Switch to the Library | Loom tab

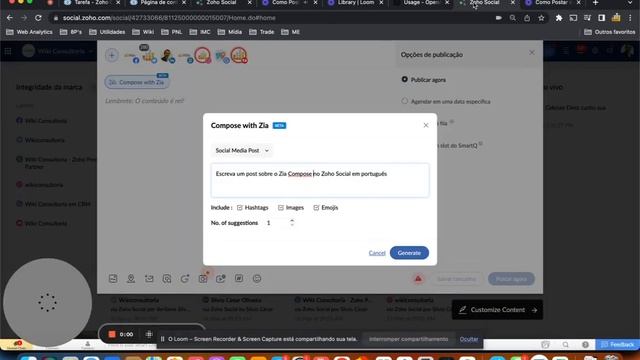click(x=356, y=3)
